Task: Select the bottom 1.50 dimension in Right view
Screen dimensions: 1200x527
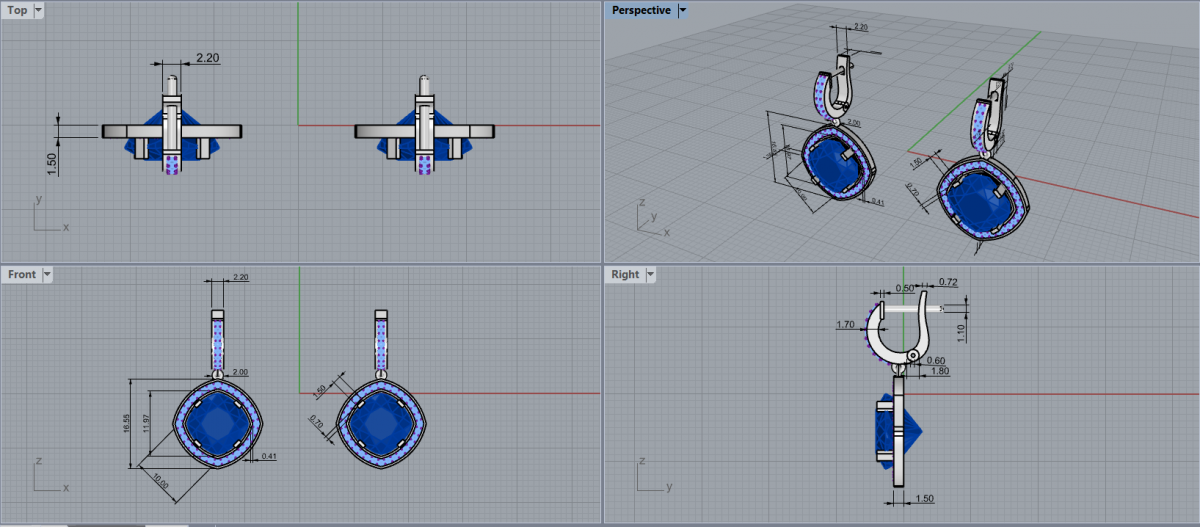Action: pyautogui.click(x=924, y=497)
